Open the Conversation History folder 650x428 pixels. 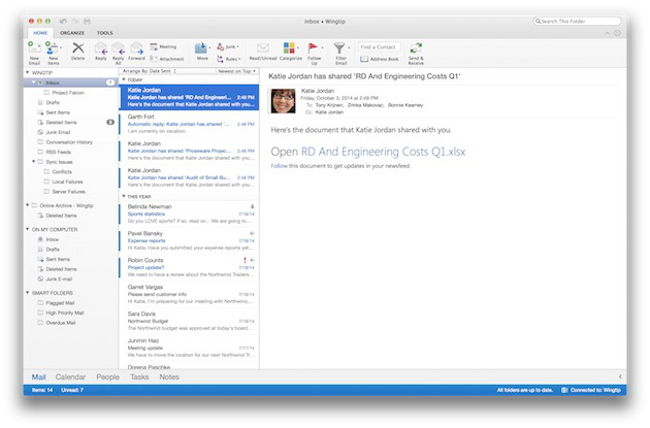[x=70, y=142]
